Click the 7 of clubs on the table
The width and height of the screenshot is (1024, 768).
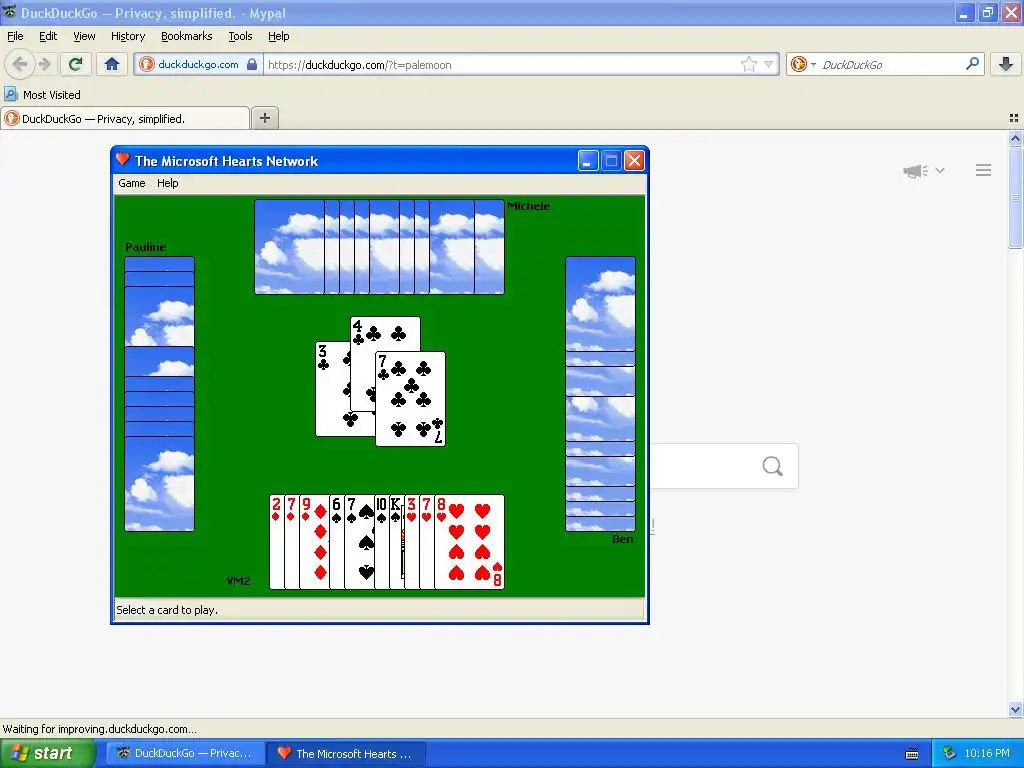(x=410, y=399)
